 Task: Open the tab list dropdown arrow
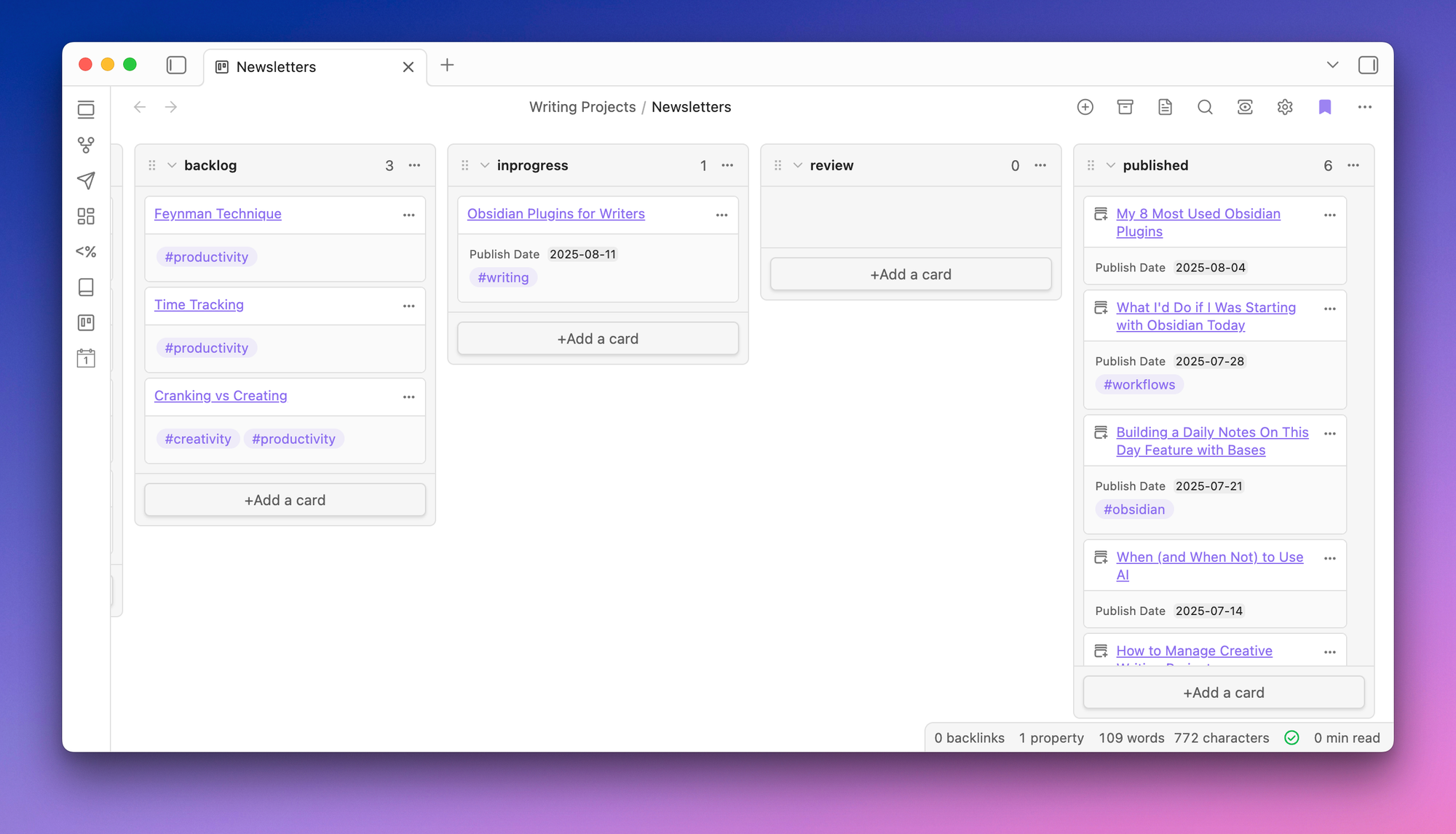1332,65
